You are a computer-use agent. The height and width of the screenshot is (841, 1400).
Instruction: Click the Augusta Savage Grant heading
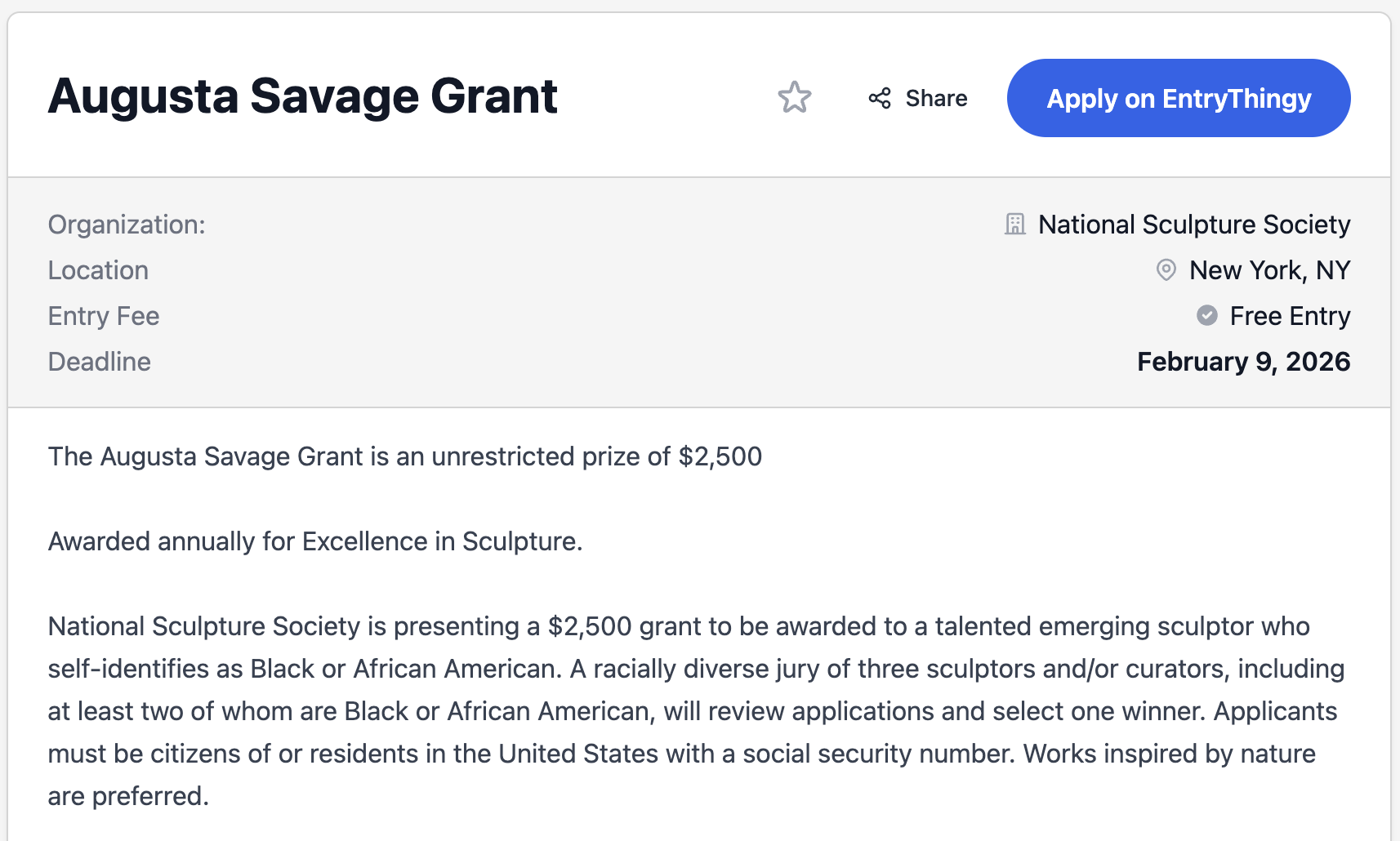(303, 96)
